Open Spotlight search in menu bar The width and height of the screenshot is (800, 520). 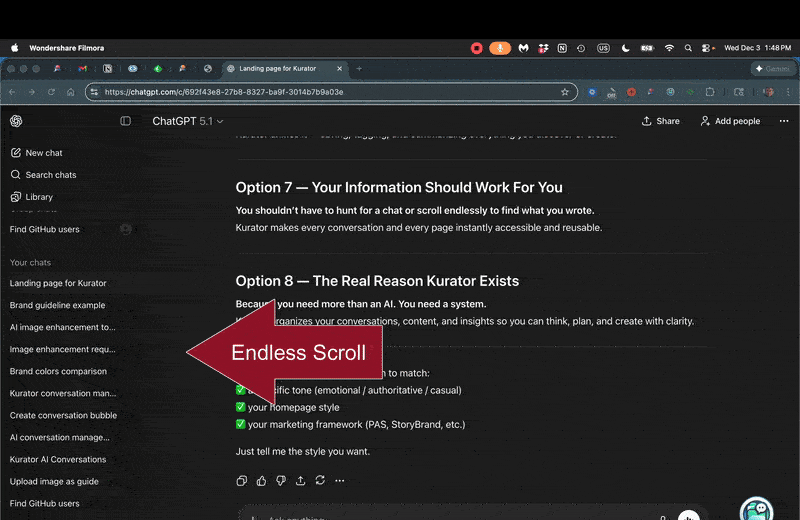[688, 48]
